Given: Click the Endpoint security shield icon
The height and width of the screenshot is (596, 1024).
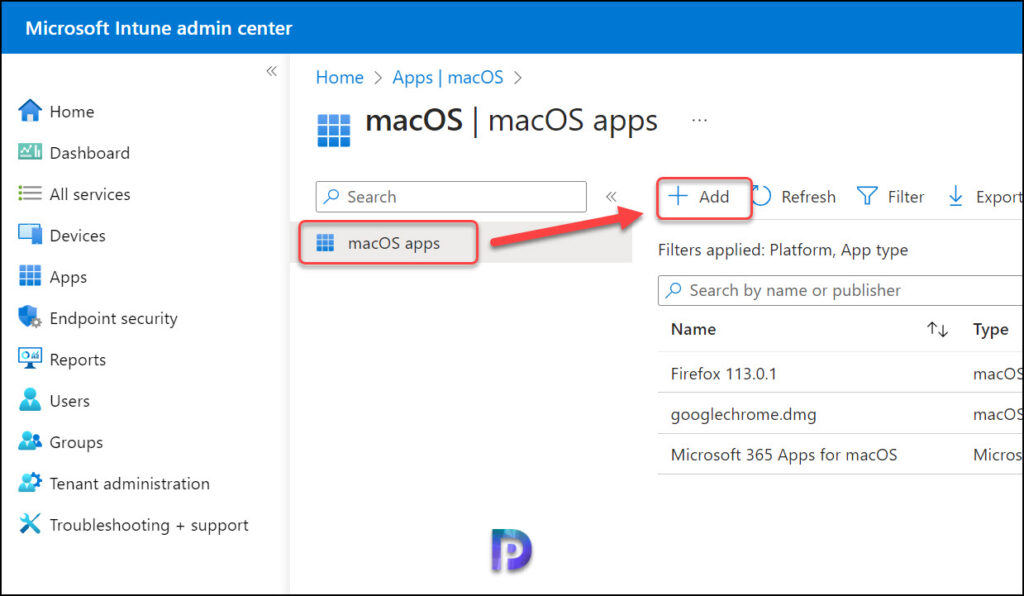Looking at the screenshot, I should point(29,317).
